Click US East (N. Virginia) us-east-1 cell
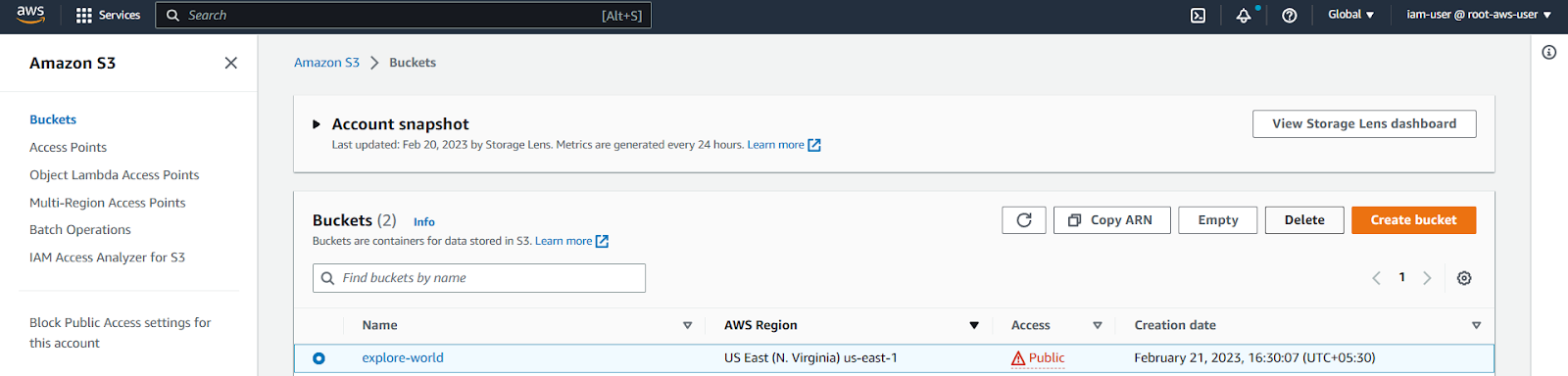This screenshot has width=1568, height=376. (x=810, y=358)
